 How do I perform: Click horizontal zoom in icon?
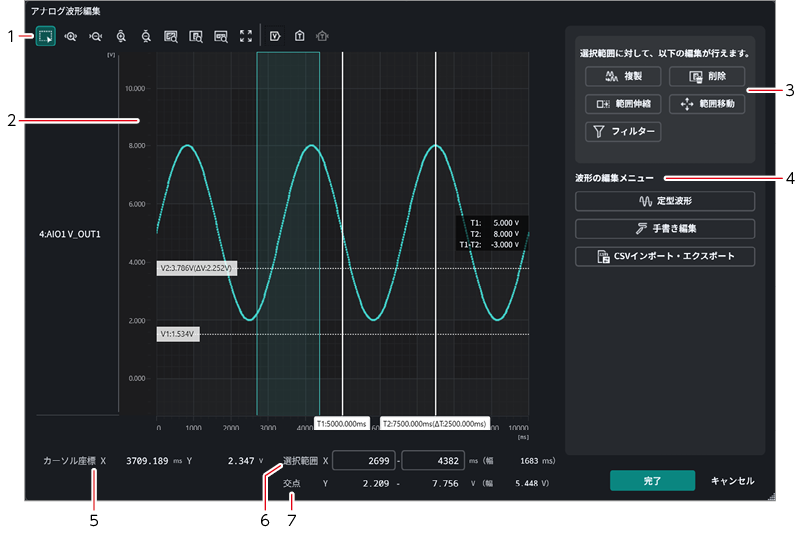71,36
